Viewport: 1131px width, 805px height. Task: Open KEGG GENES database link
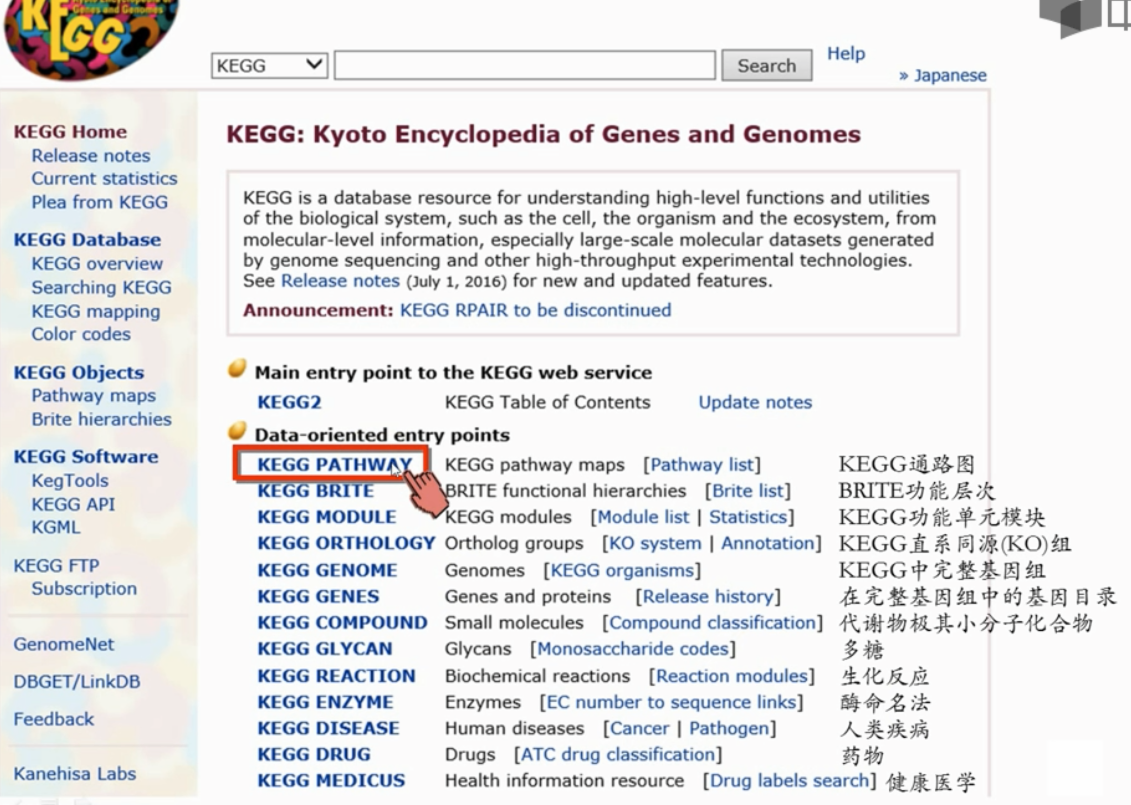318,597
